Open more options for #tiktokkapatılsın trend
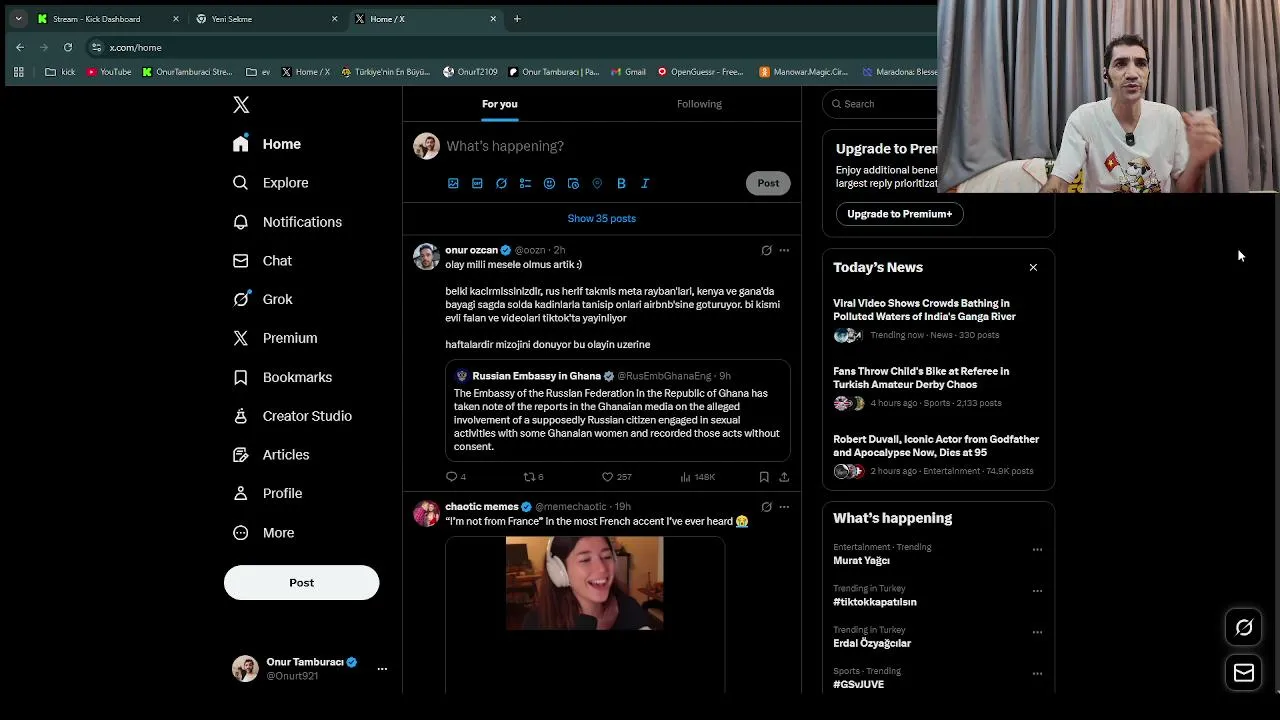Screen dimensions: 1280x720 [x=1037, y=591]
